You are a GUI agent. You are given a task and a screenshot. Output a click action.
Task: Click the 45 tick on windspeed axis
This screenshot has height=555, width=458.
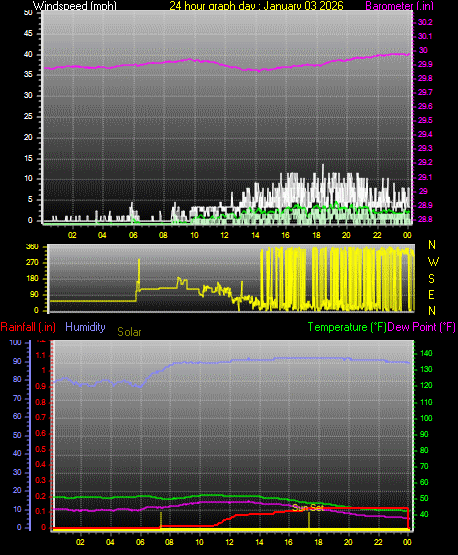28,34
